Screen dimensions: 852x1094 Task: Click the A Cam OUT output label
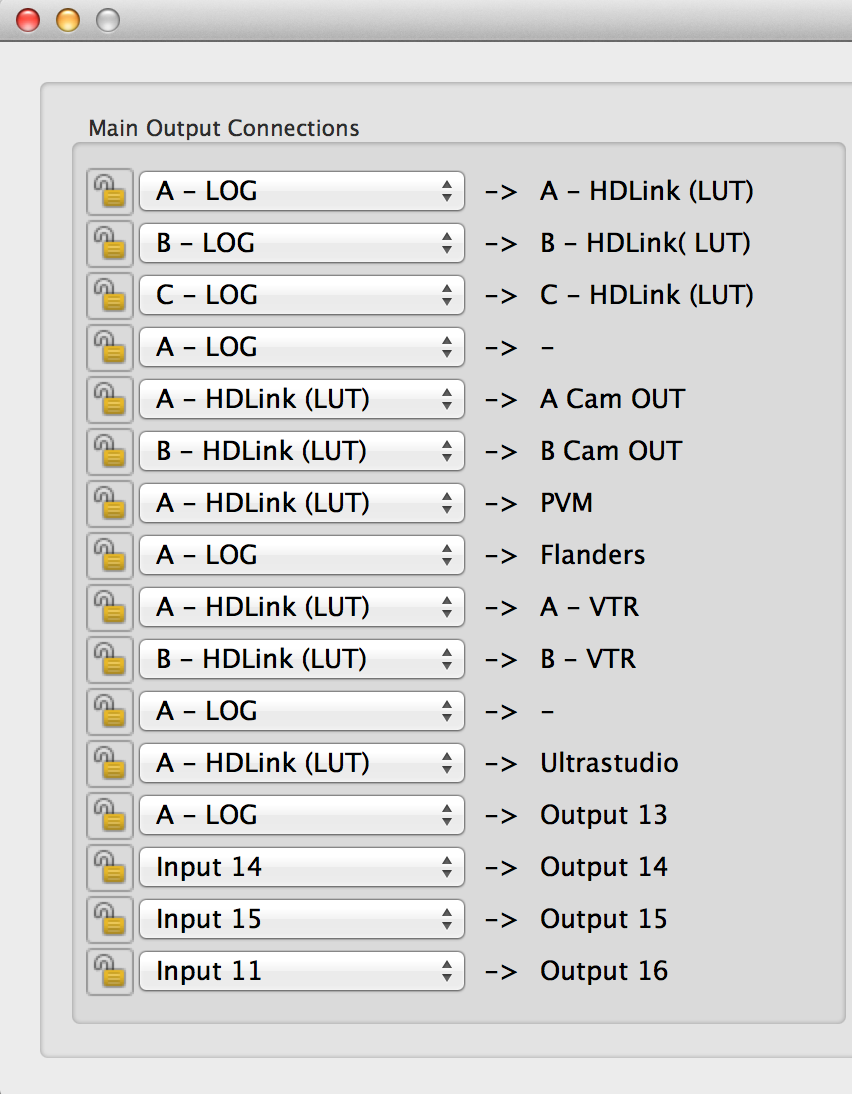[611, 399]
